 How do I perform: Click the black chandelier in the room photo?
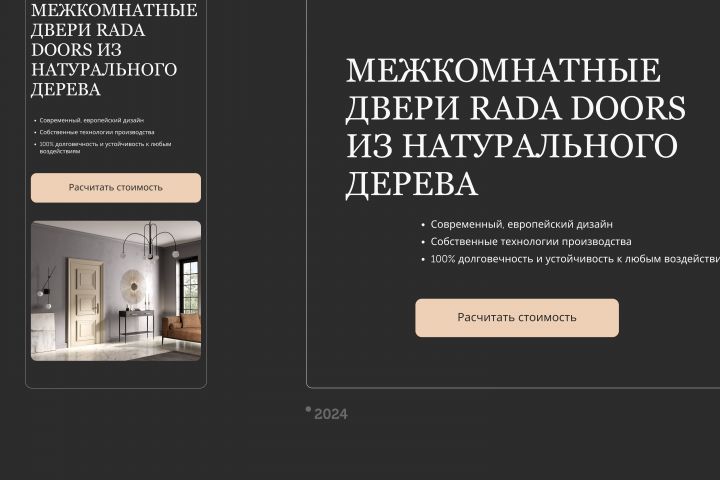click(151, 241)
